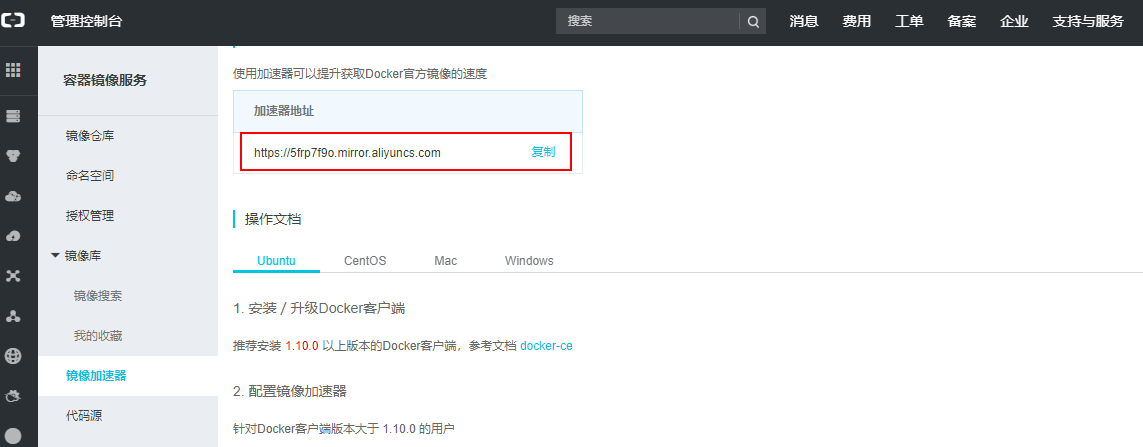
Task: Click the 加速器地址 header label
Action: (284, 112)
